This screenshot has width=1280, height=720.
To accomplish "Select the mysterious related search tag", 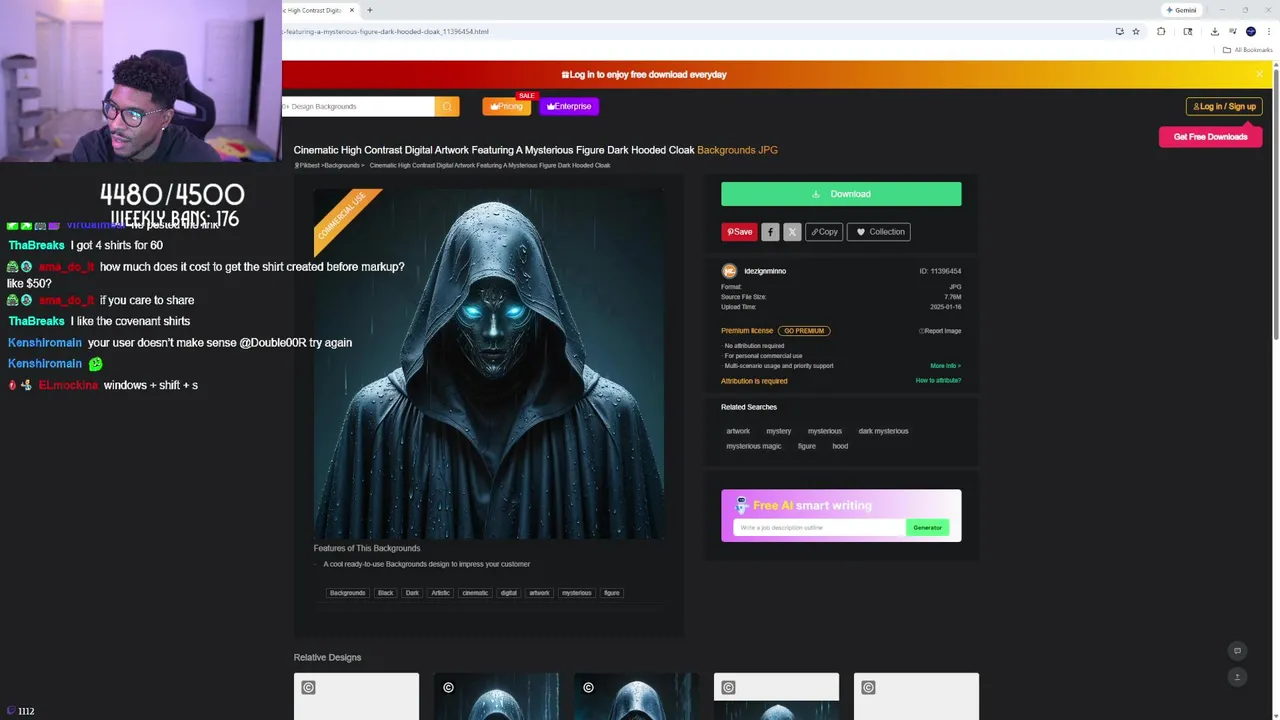I will [825, 431].
